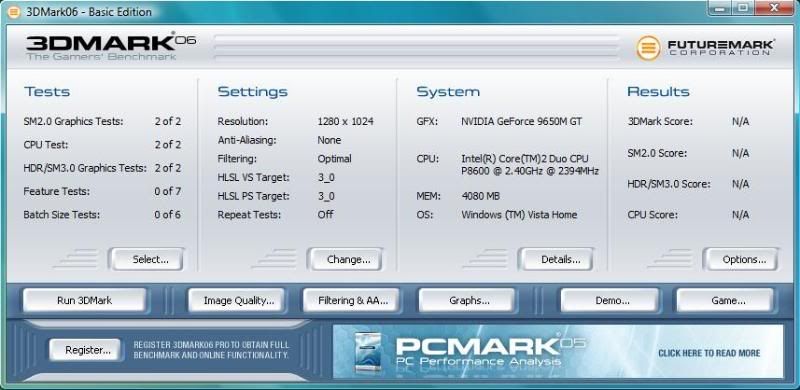
Task: Click the PCMark05 box product image
Action: pyautogui.click(x=367, y=352)
